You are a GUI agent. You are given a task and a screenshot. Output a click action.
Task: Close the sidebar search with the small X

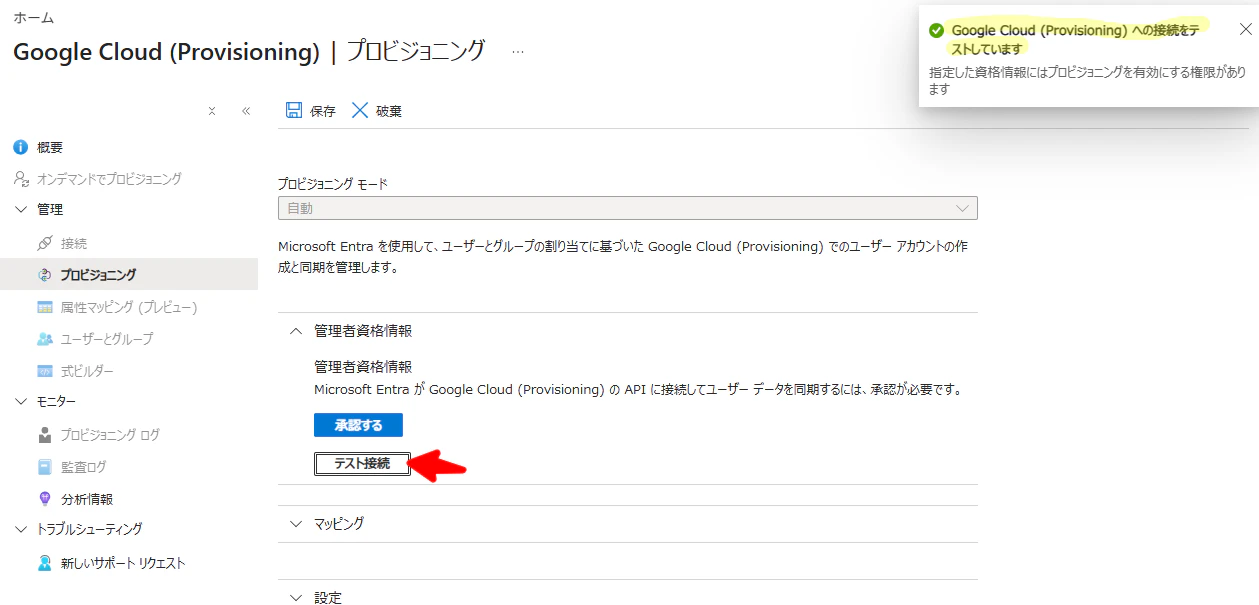[212, 111]
